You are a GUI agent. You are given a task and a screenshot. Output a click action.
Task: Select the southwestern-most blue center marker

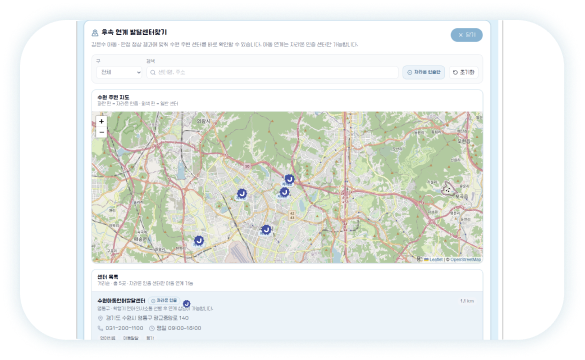pyautogui.click(x=199, y=241)
